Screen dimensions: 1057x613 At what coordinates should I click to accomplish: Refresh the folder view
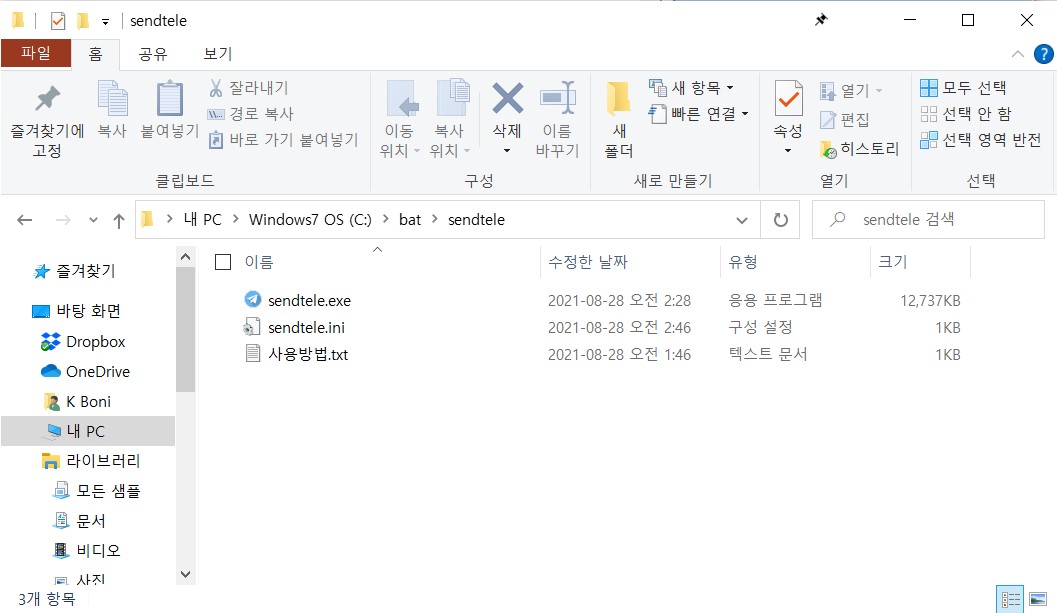[781, 220]
